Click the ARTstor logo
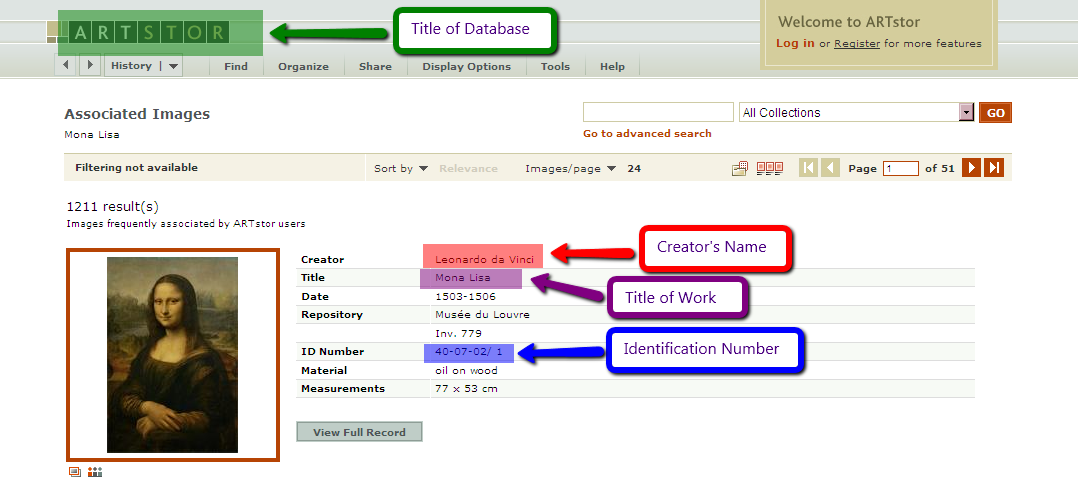The image size is (1078, 501). coord(150,32)
